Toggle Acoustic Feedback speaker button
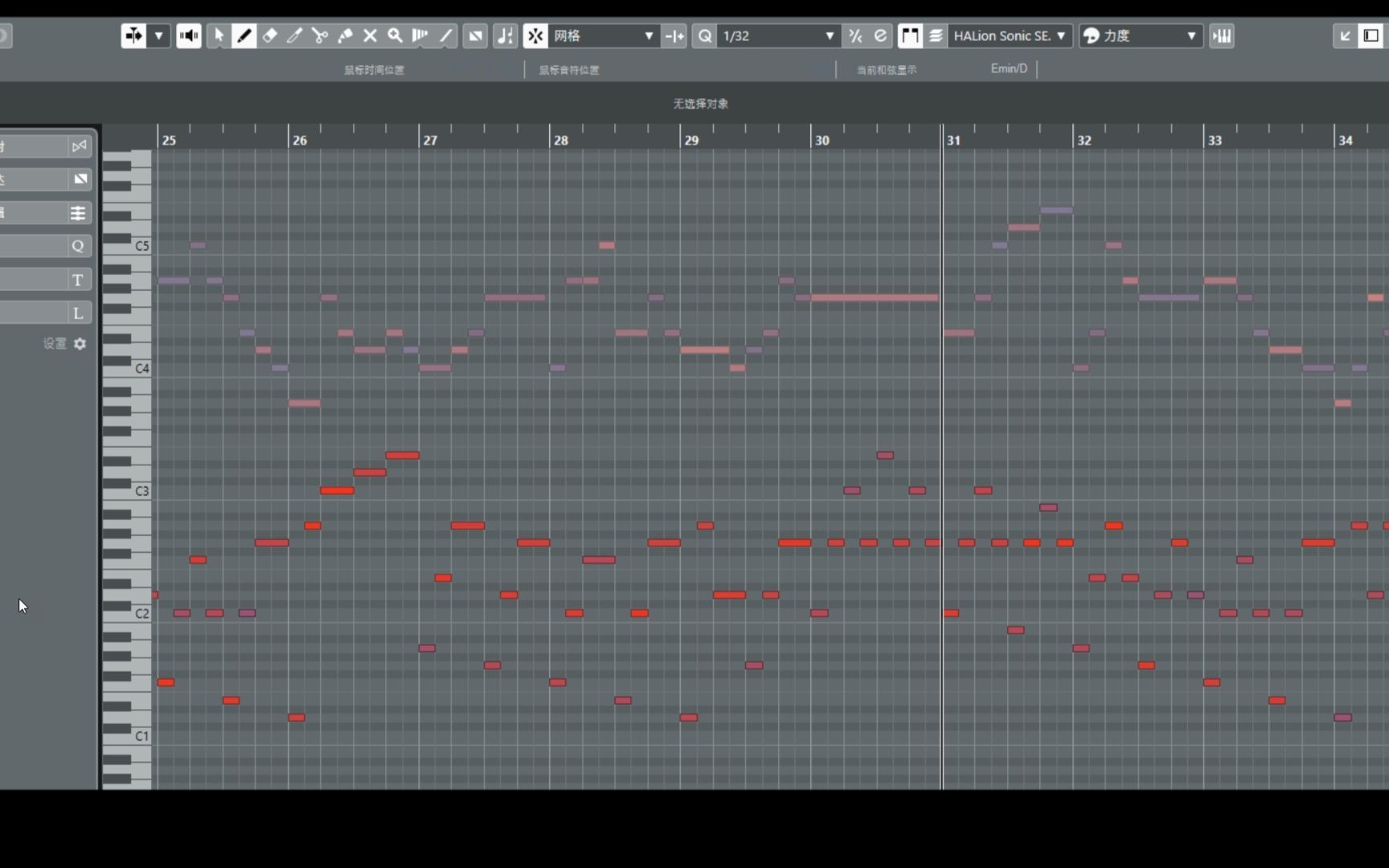 [x=189, y=35]
